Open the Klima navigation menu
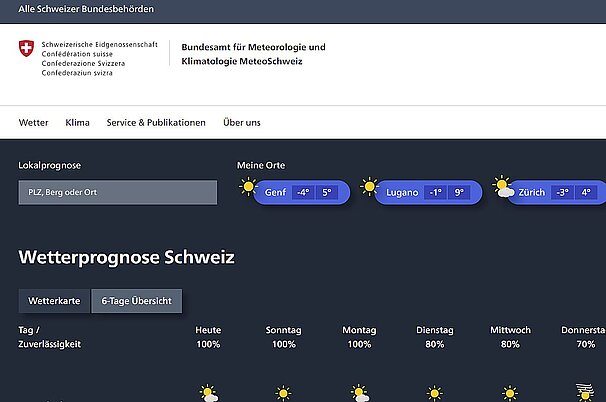Viewport: 606px width, 402px height. point(77,123)
